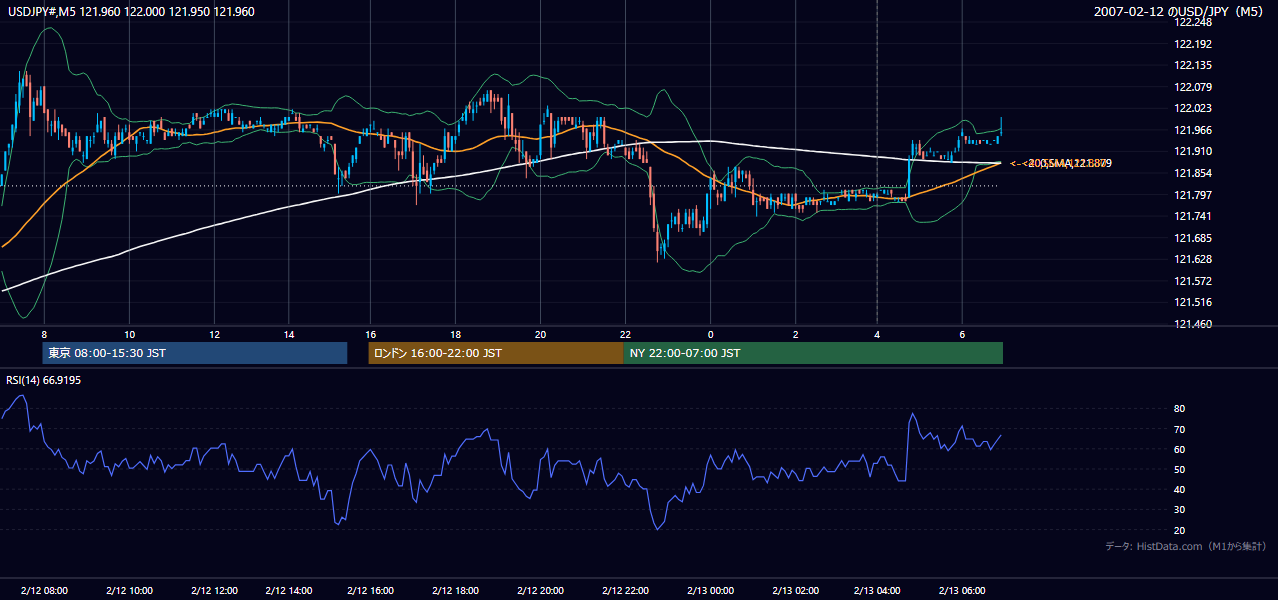Click RSI scale value 30
The image size is (1278, 600).
pyautogui.click(x=1179, y=510)
